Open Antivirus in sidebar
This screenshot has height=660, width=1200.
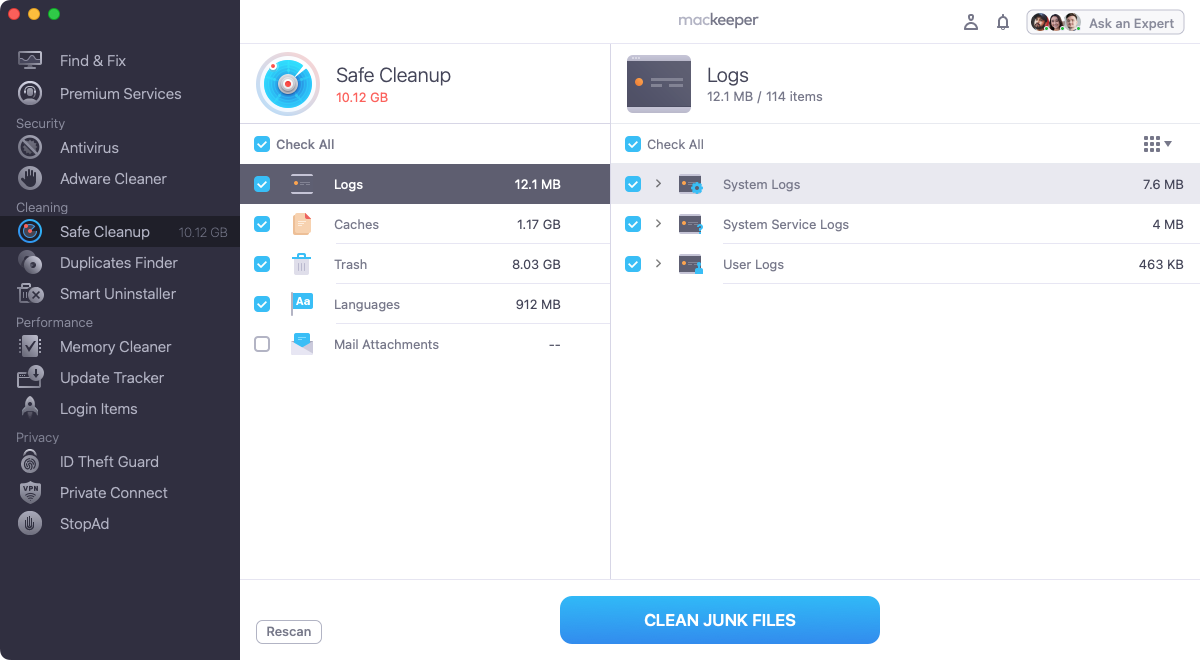pyautogui.click(x=89, y=147)
